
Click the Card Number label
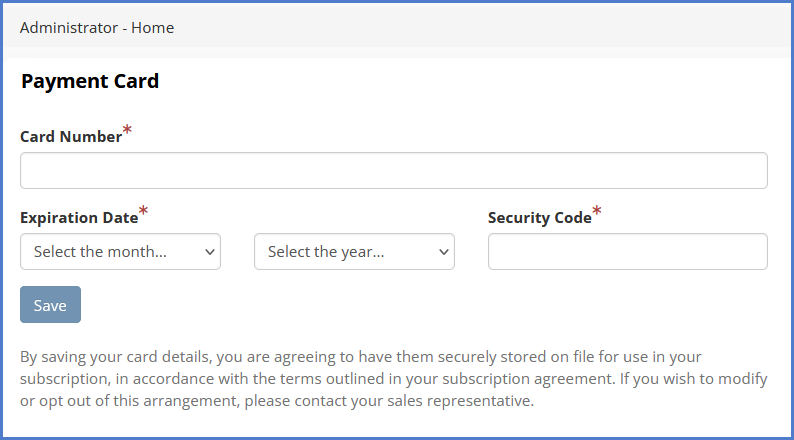(70, 137)
